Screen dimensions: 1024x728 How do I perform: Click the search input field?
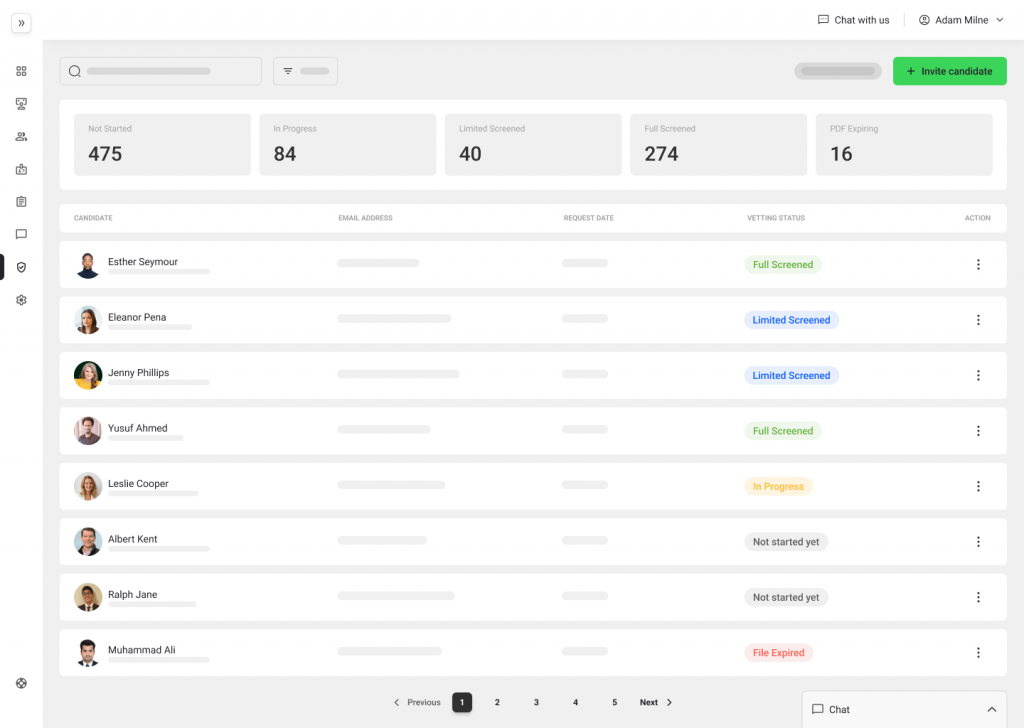[x=160, y=71]
